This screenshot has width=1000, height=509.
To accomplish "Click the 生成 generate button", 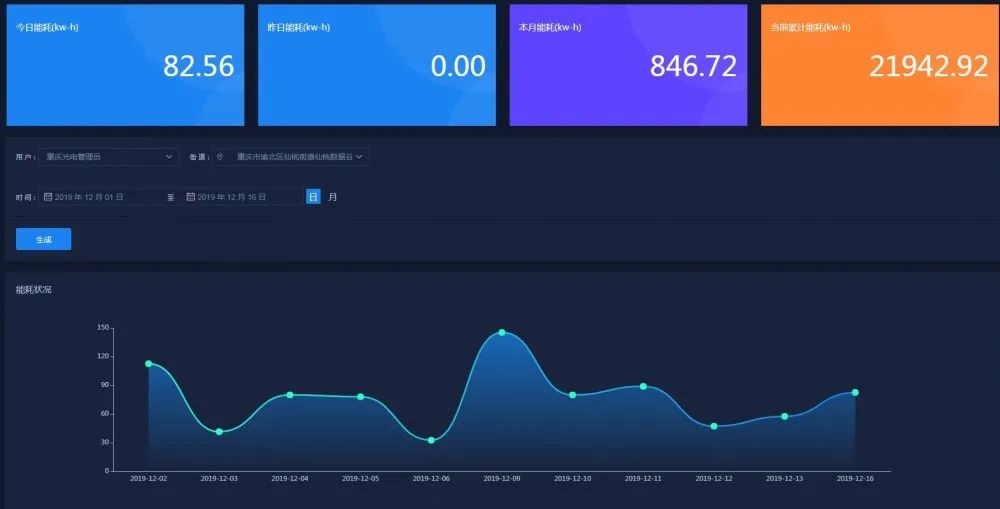I will coord(43,240).
